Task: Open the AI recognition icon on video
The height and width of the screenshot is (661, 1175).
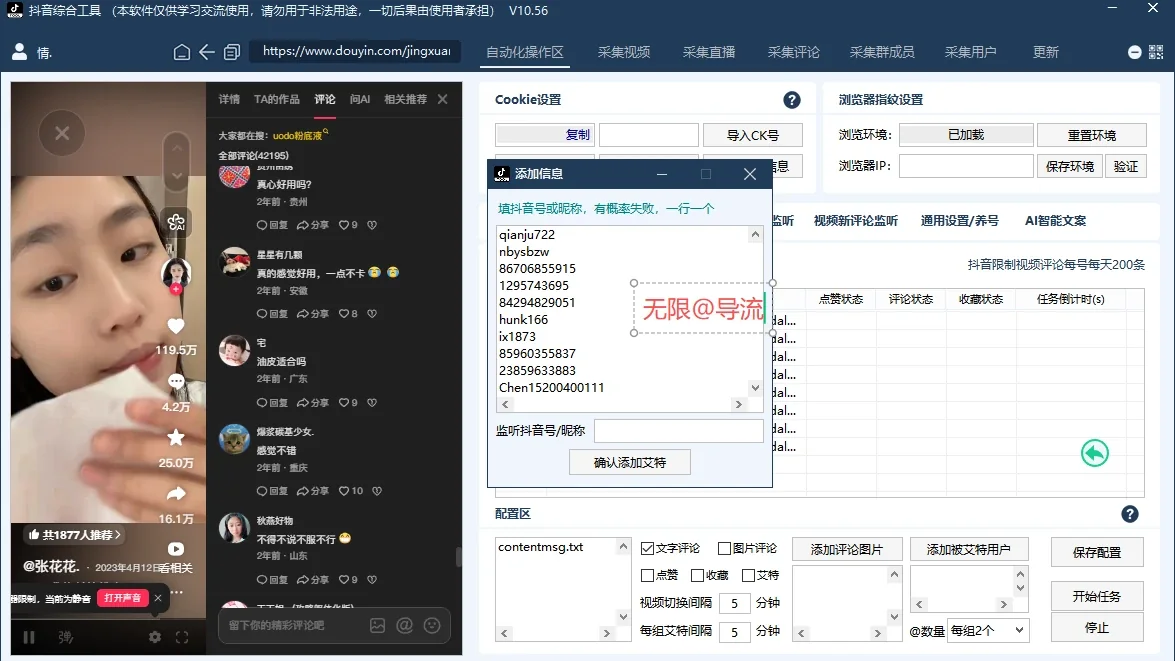Action: (x=176, y=222)
